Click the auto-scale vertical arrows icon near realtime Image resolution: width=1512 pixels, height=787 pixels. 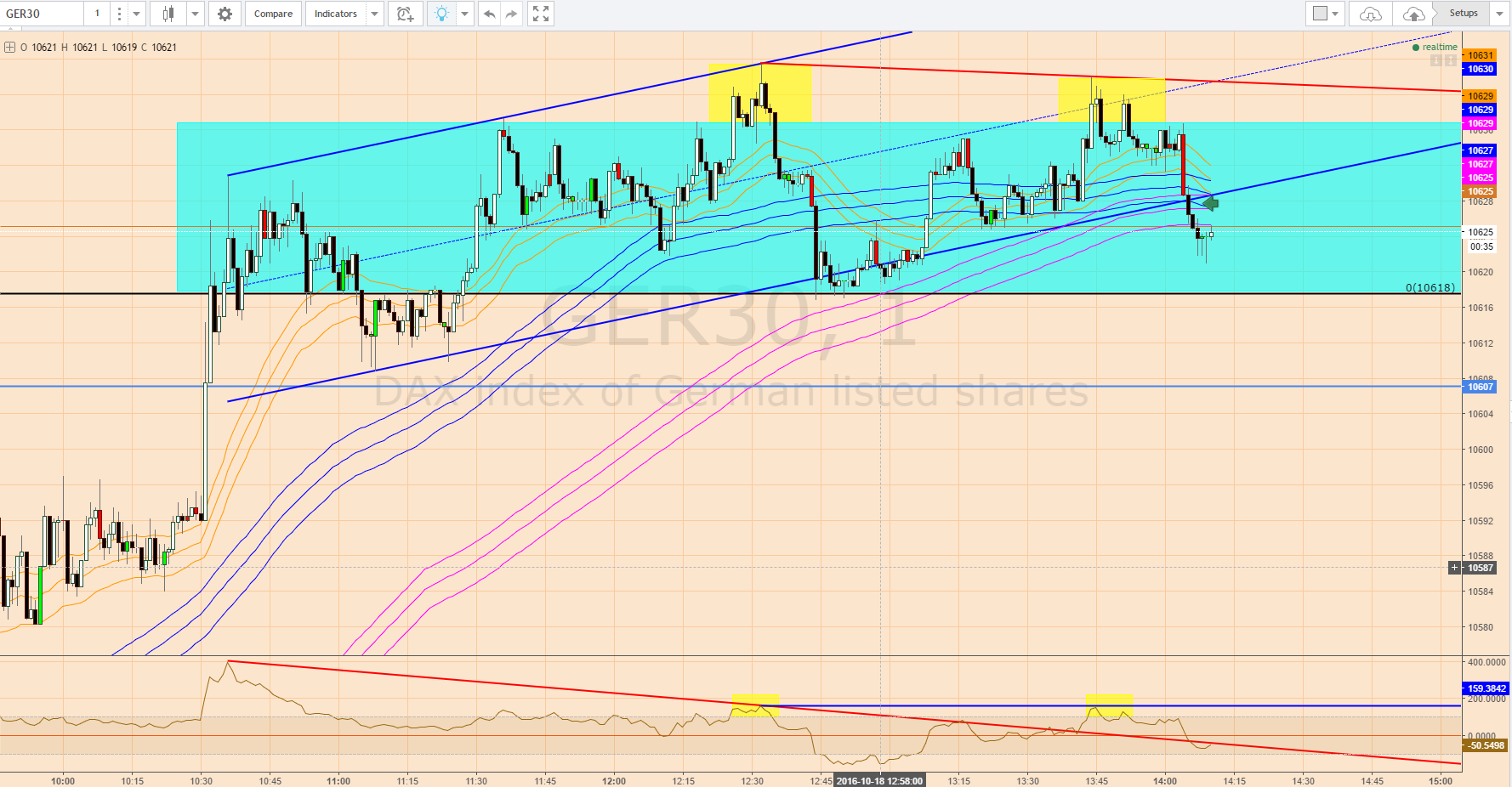click(x=1451, y=60)
